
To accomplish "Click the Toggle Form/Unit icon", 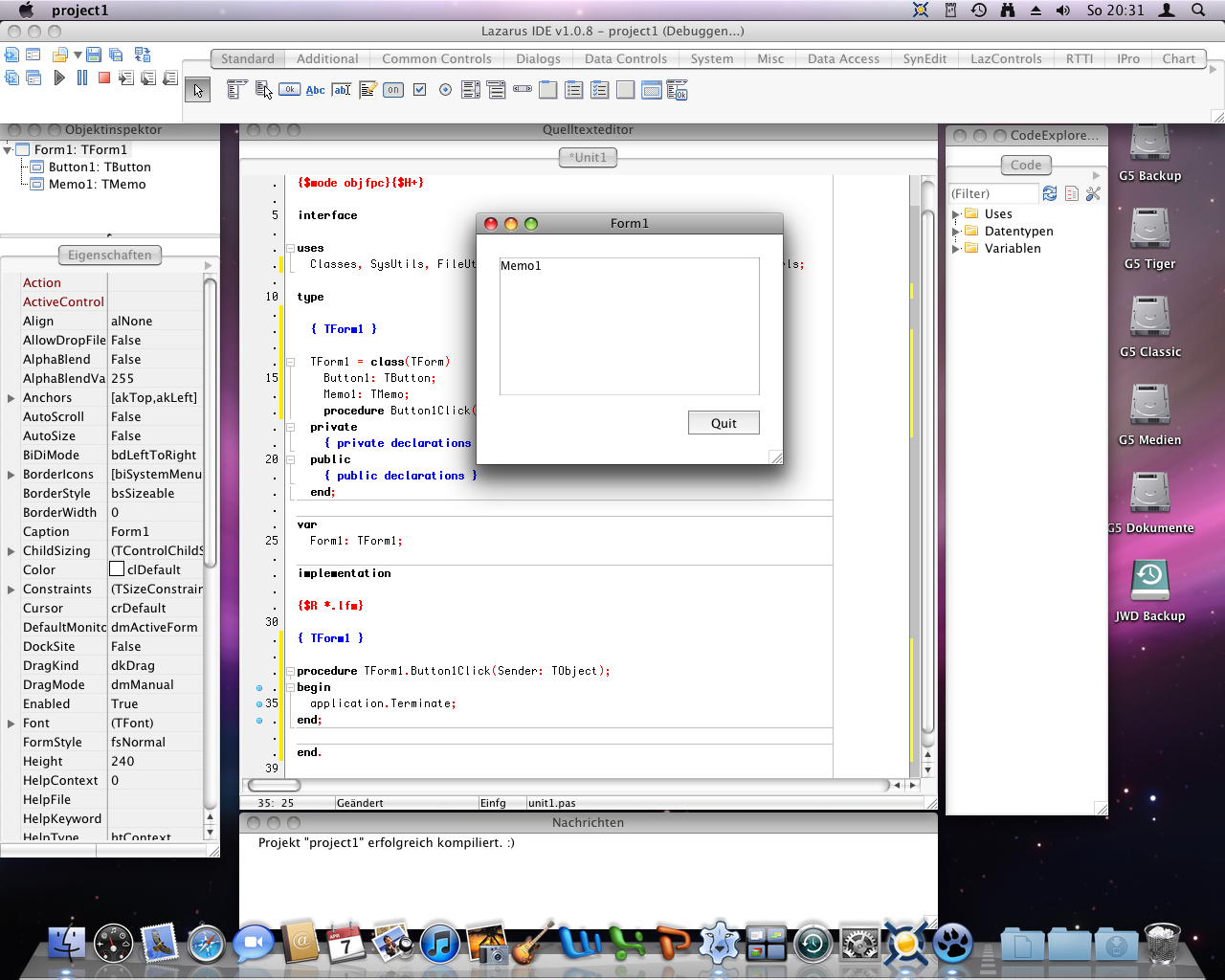I will [x=143, y=55].
